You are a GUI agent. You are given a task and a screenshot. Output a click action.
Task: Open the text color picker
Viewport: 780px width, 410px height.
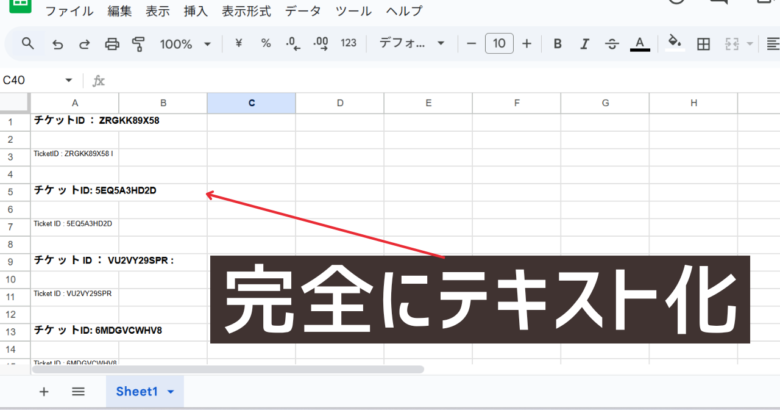point(639,44)
